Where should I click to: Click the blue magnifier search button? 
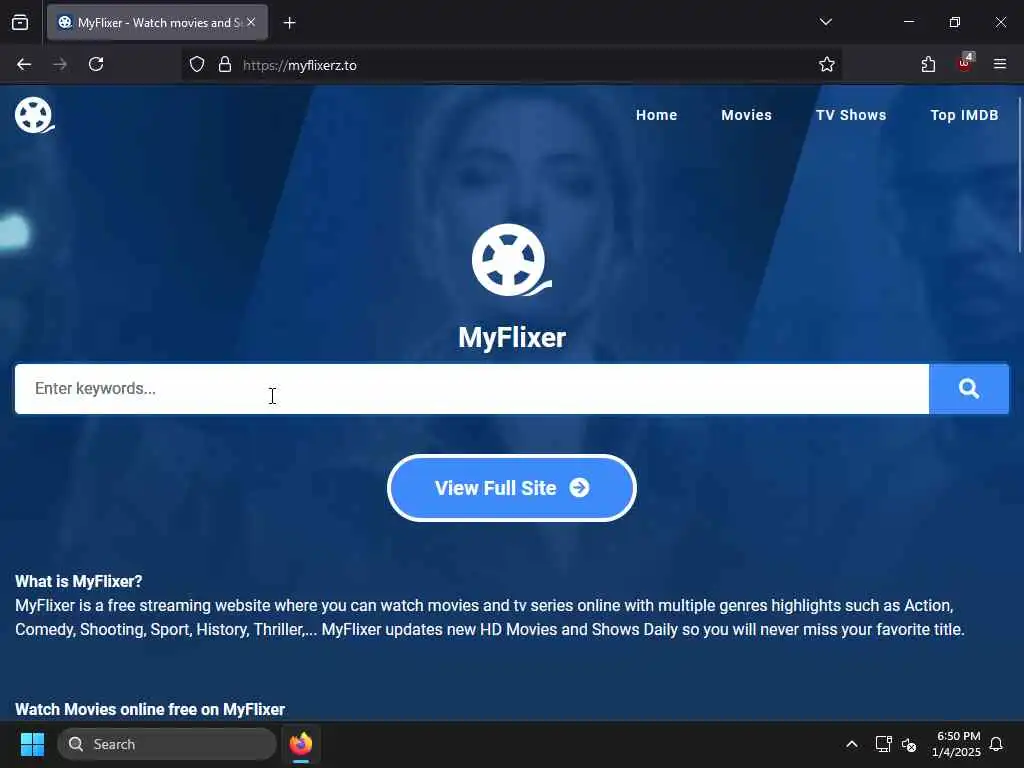(x=968, y=389)
